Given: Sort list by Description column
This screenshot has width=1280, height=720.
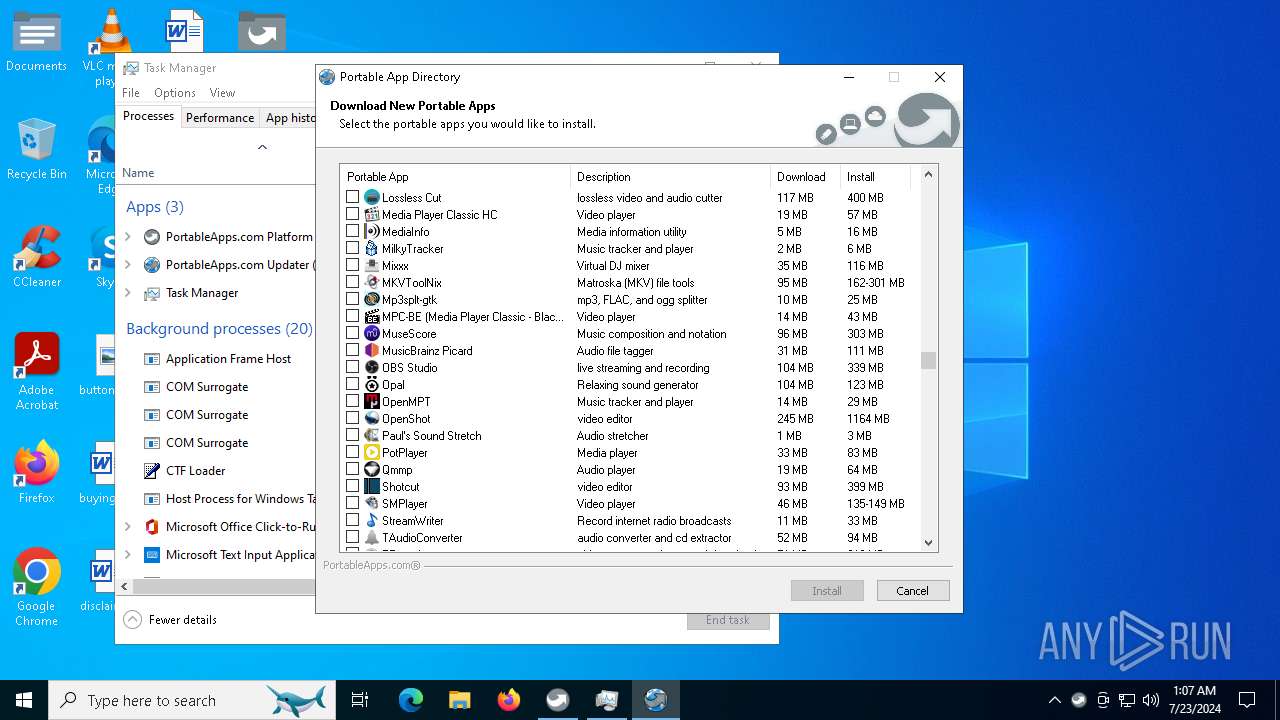Looking at the screenshot, I should click(670, 176).
